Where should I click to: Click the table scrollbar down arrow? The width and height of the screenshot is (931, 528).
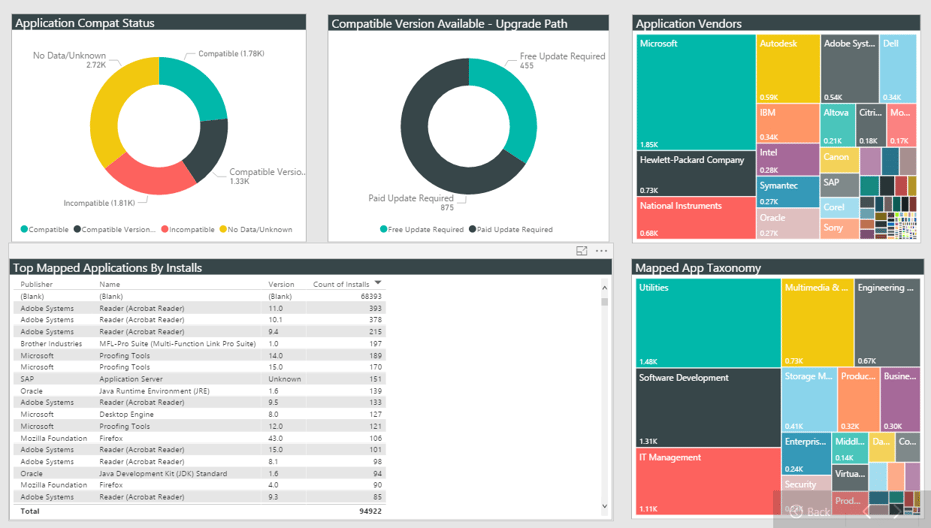tap(604, 507)
